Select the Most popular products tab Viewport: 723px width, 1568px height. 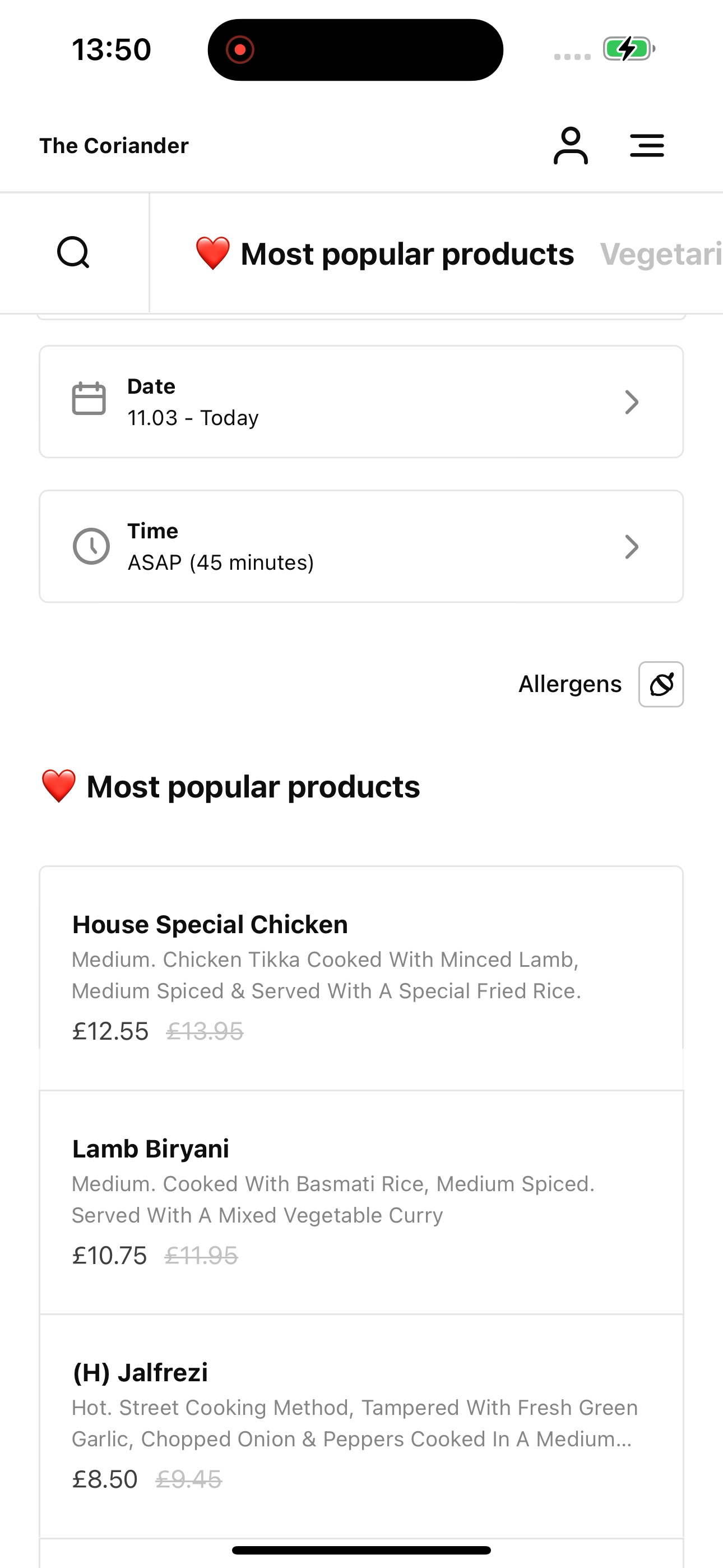coord(406,254)
